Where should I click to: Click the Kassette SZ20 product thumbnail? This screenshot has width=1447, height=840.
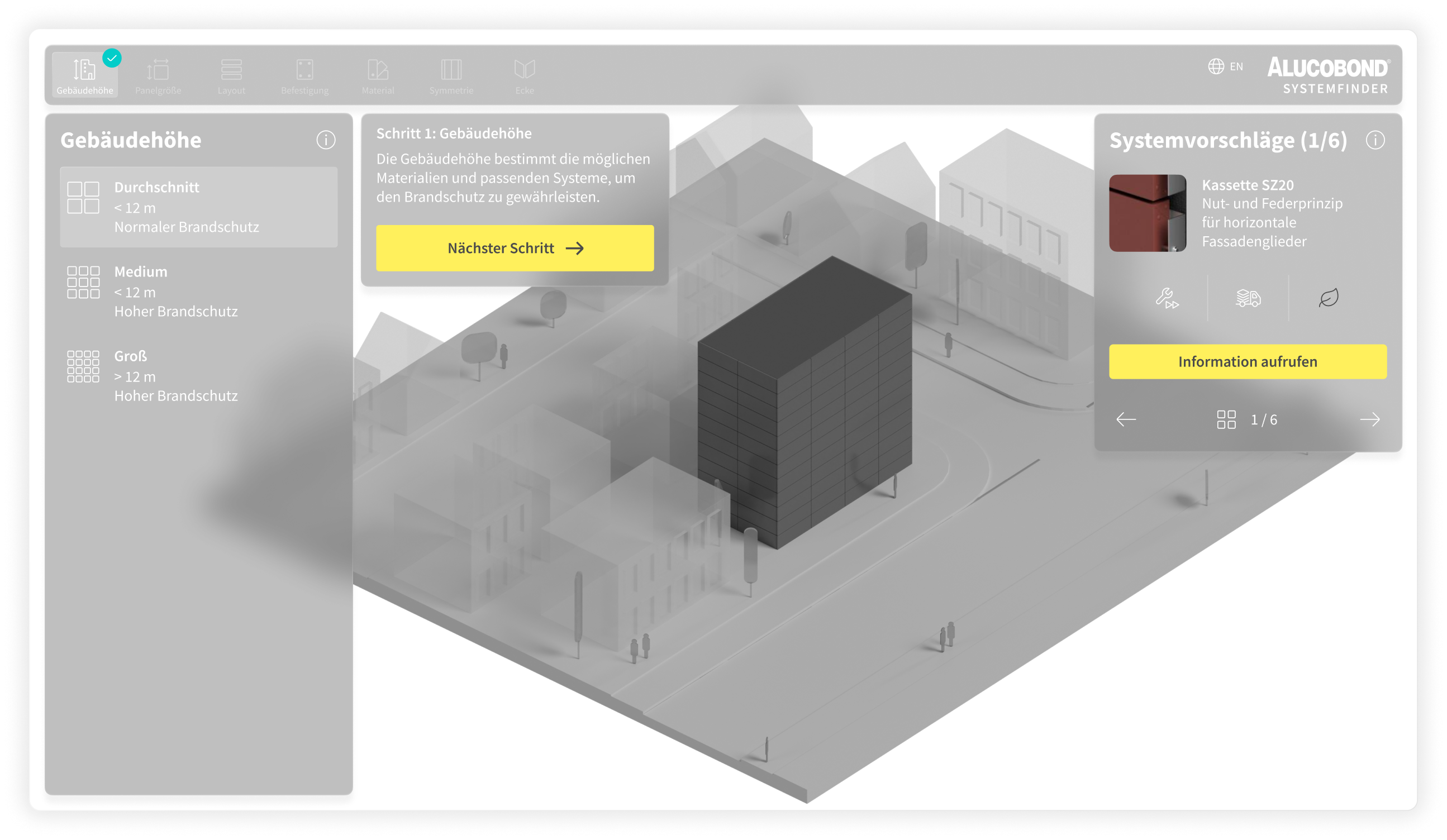coord(1148,213)
